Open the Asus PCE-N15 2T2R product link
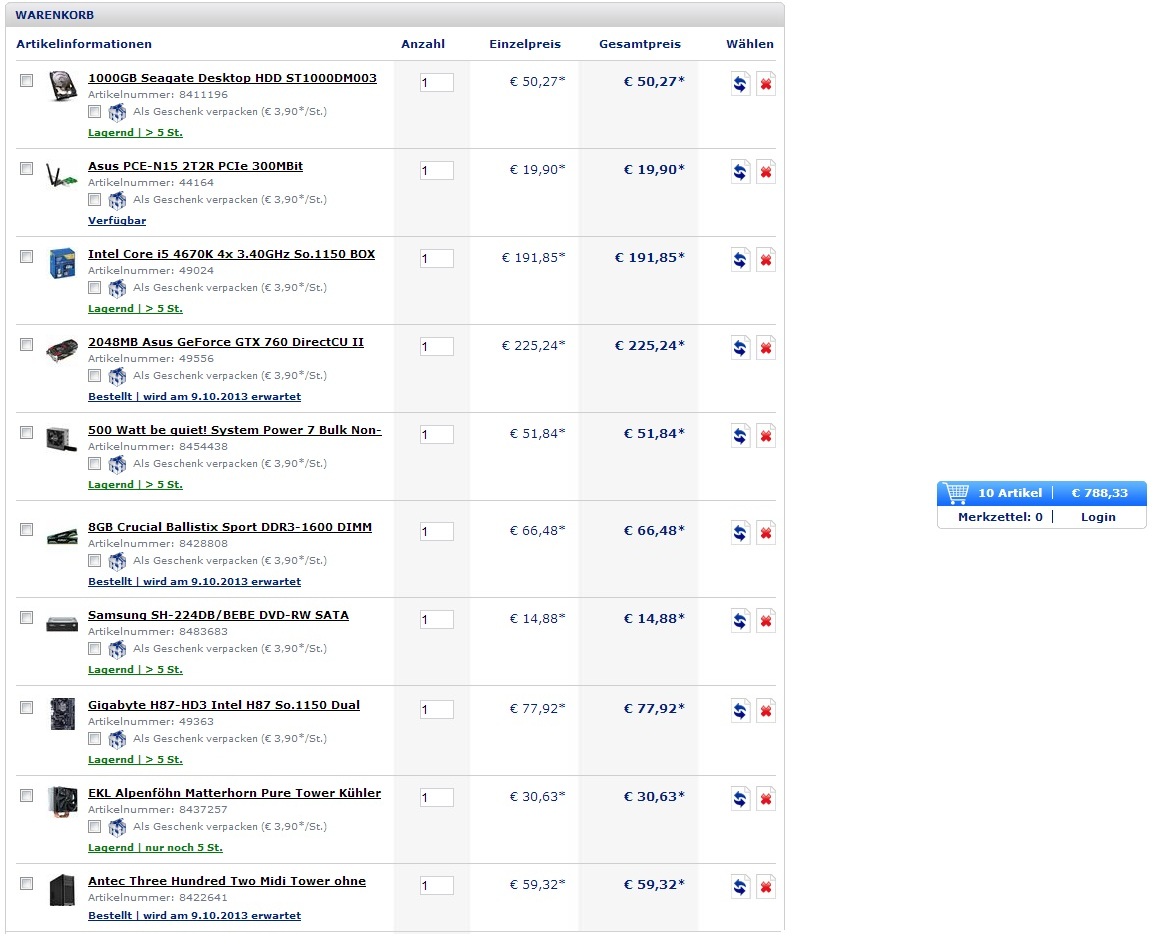 click(x=195, y=166)
